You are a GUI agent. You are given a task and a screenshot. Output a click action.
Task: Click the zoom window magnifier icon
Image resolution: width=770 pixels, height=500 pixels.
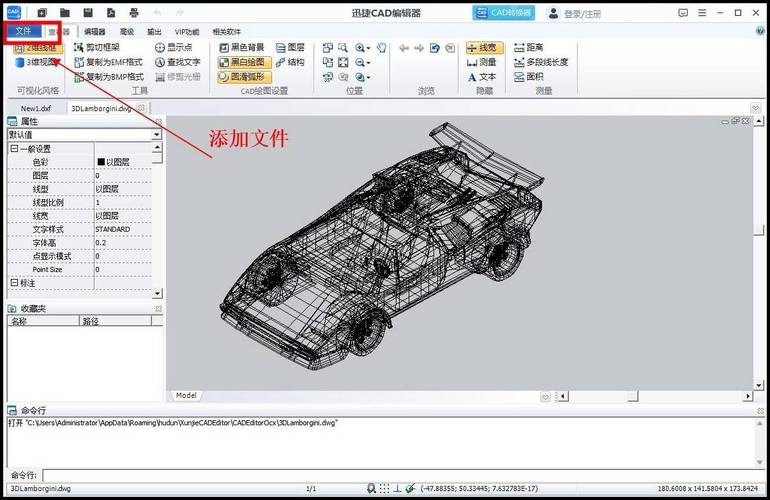343,48
